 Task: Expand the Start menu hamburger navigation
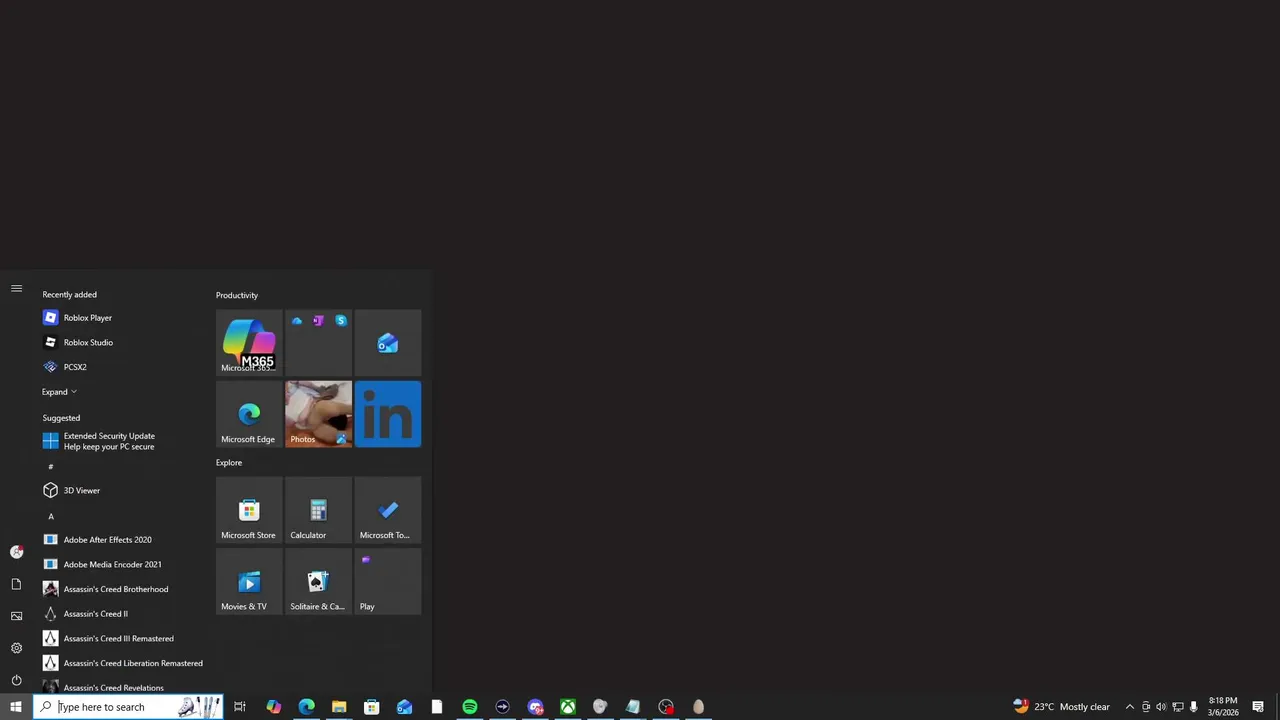point(16,288)
